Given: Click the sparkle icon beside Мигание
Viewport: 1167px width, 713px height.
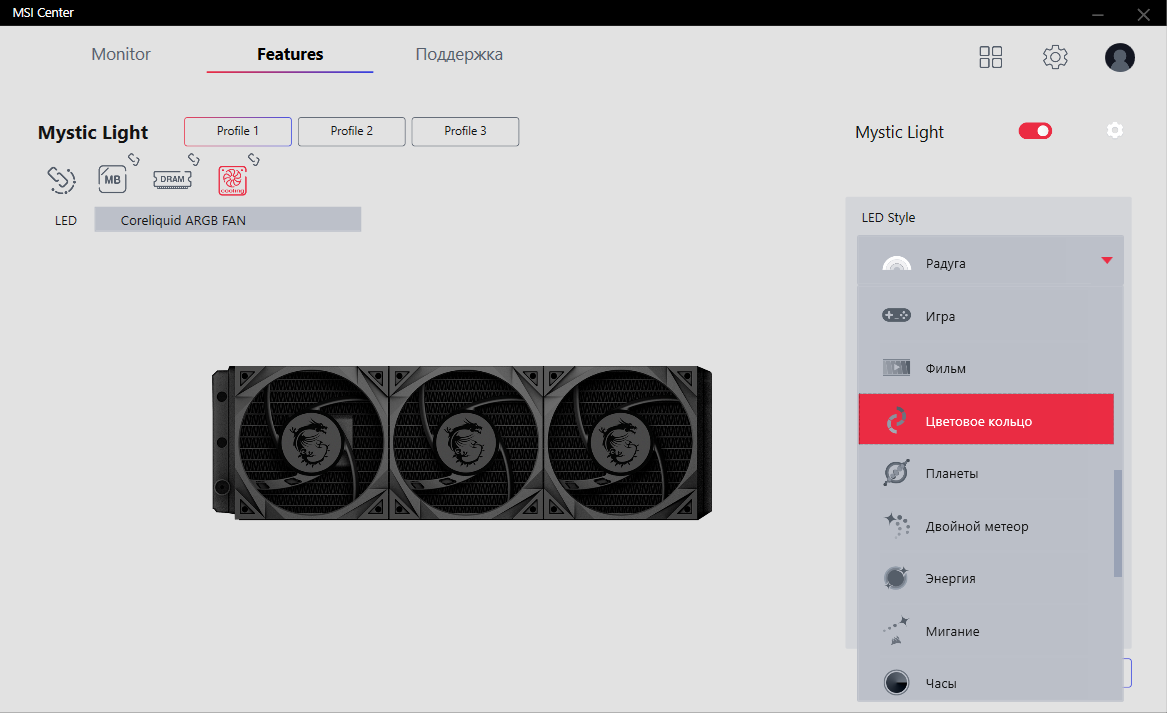Looking at the screenshot, I should pos(896,630).
